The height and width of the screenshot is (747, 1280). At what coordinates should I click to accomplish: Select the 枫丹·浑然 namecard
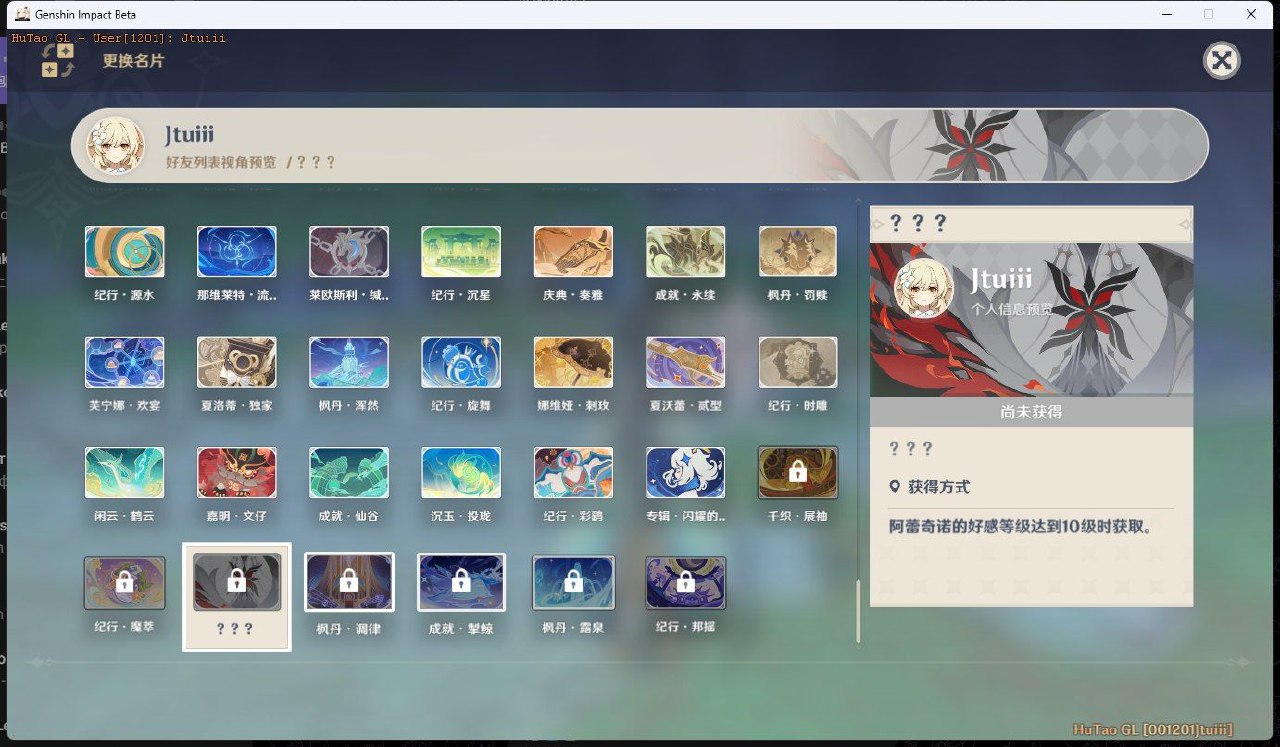tap(349, 362)
